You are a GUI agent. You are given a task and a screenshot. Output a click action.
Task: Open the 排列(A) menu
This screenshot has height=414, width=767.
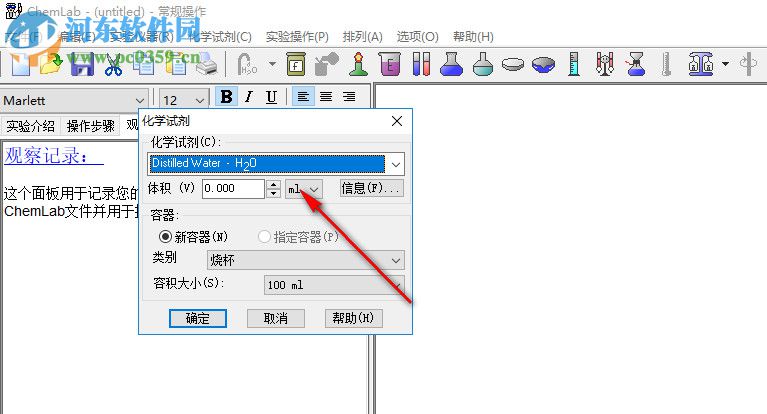362,37
